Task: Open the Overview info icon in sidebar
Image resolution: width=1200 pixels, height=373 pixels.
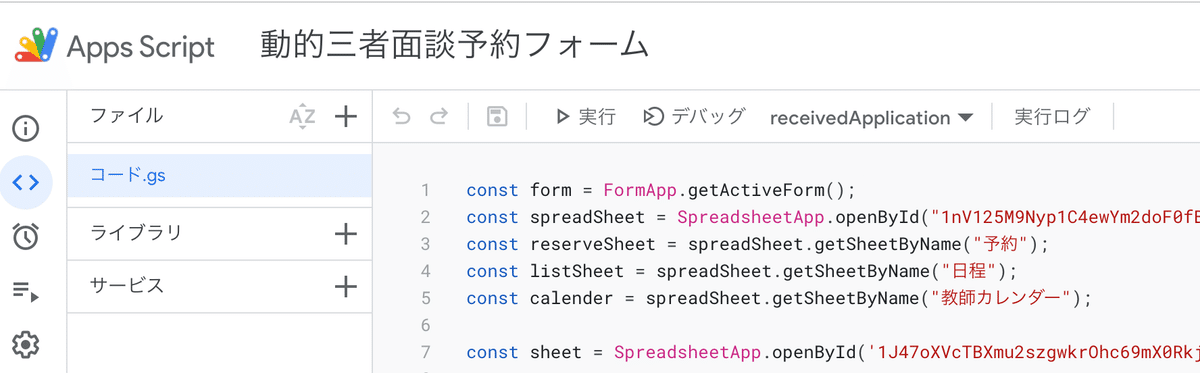Action: pos(25,128)
